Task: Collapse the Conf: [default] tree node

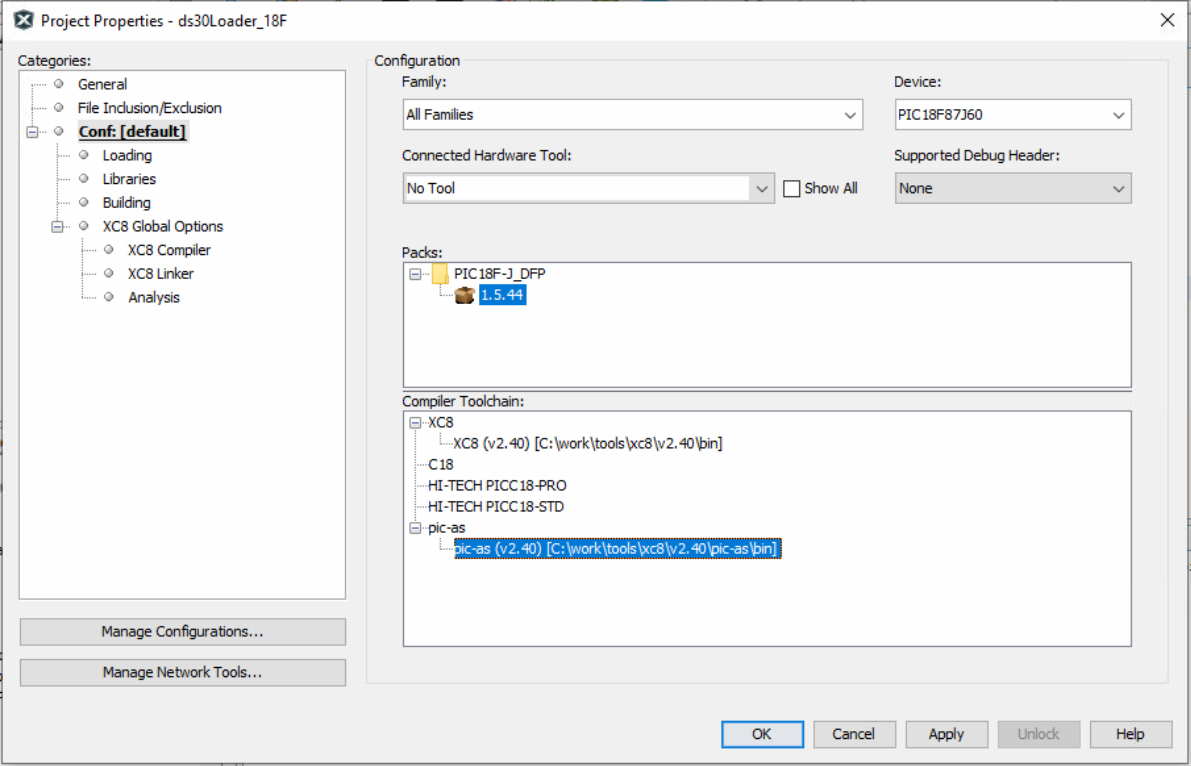Action: 32,131
